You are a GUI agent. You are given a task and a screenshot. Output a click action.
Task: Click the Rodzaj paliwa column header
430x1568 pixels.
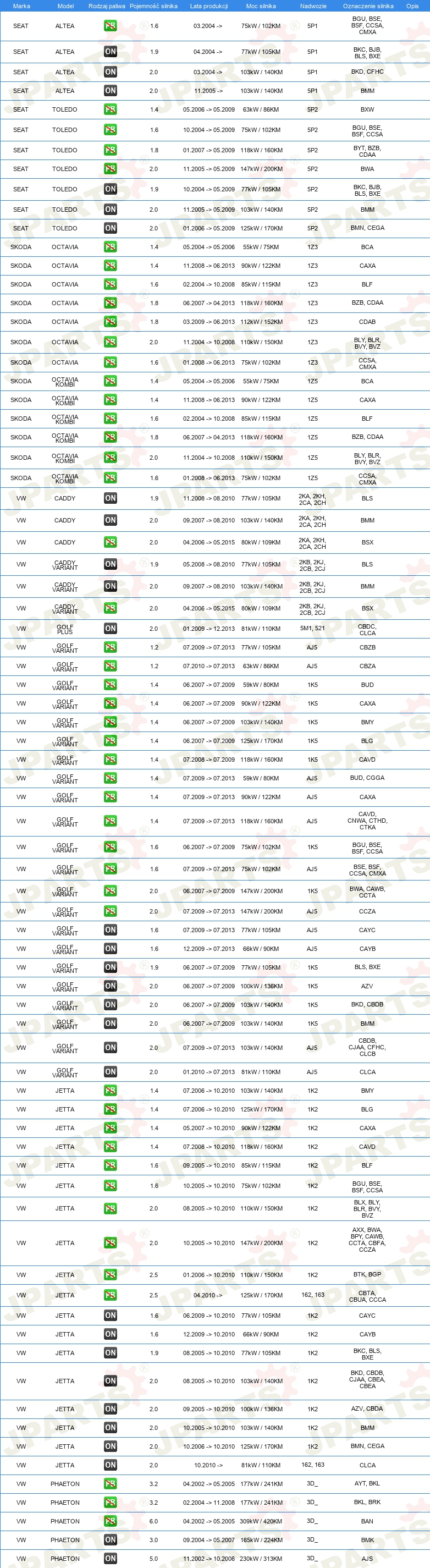tap(107, 6)
